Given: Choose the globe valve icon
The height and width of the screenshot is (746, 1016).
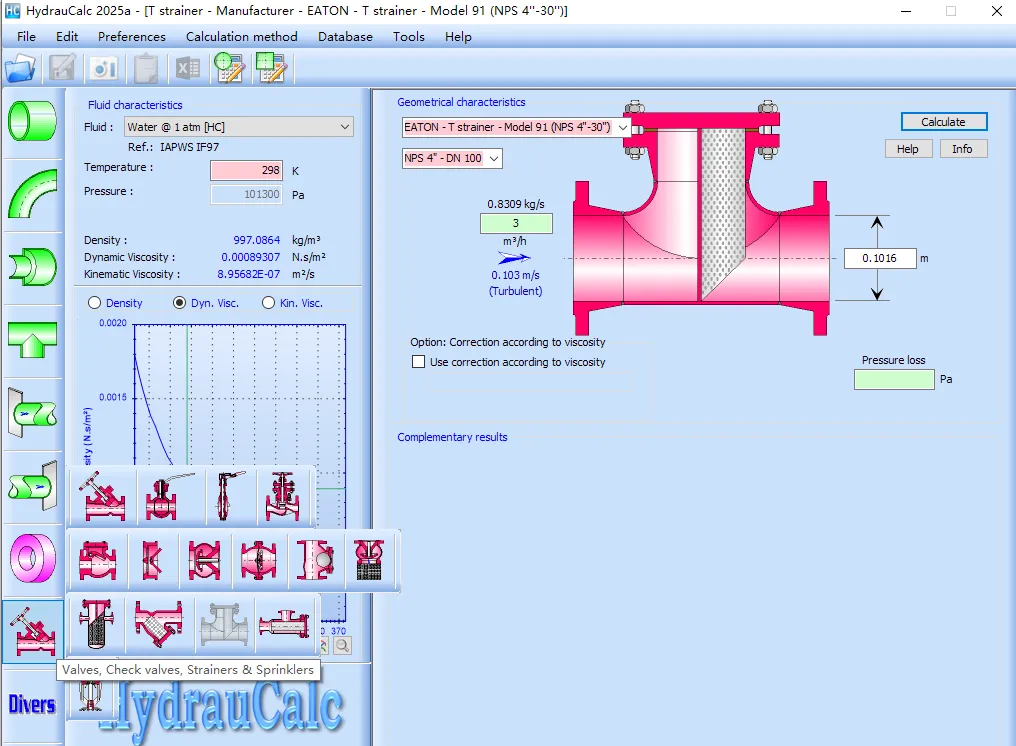Looking at the screenshot, I should click(283, 496).
